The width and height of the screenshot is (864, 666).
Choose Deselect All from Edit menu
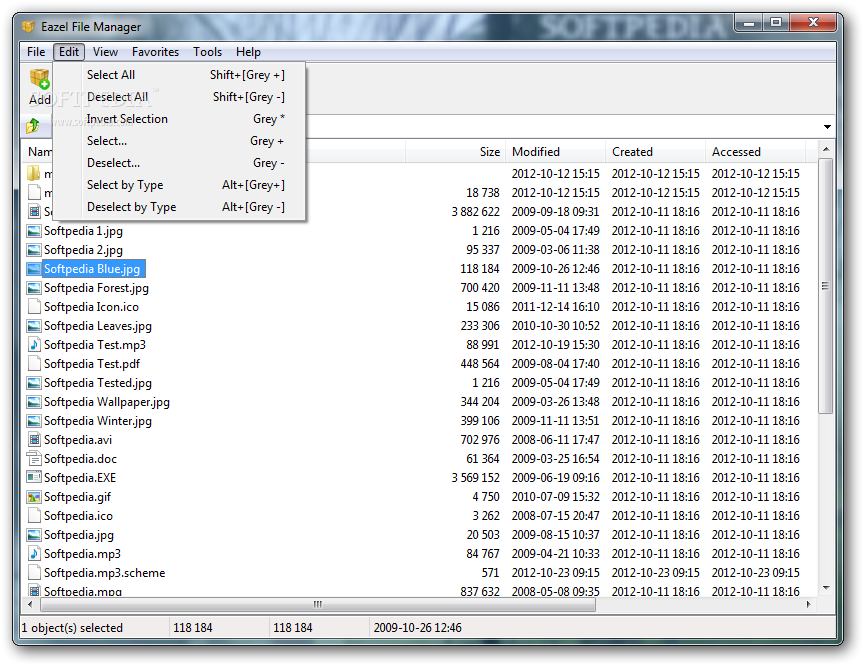click(x=179, y=97)
